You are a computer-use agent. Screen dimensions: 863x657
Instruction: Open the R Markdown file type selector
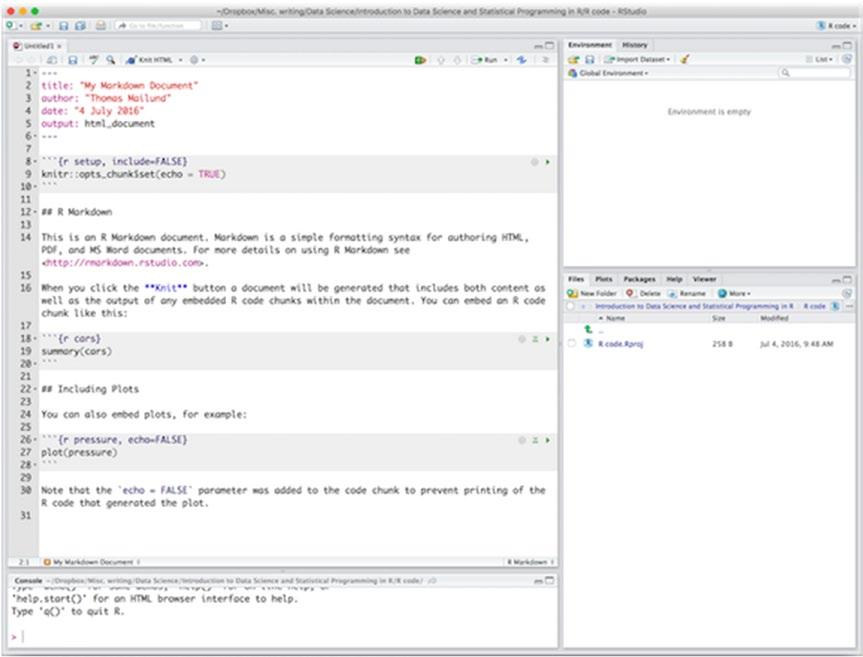[x=530, y=562]
